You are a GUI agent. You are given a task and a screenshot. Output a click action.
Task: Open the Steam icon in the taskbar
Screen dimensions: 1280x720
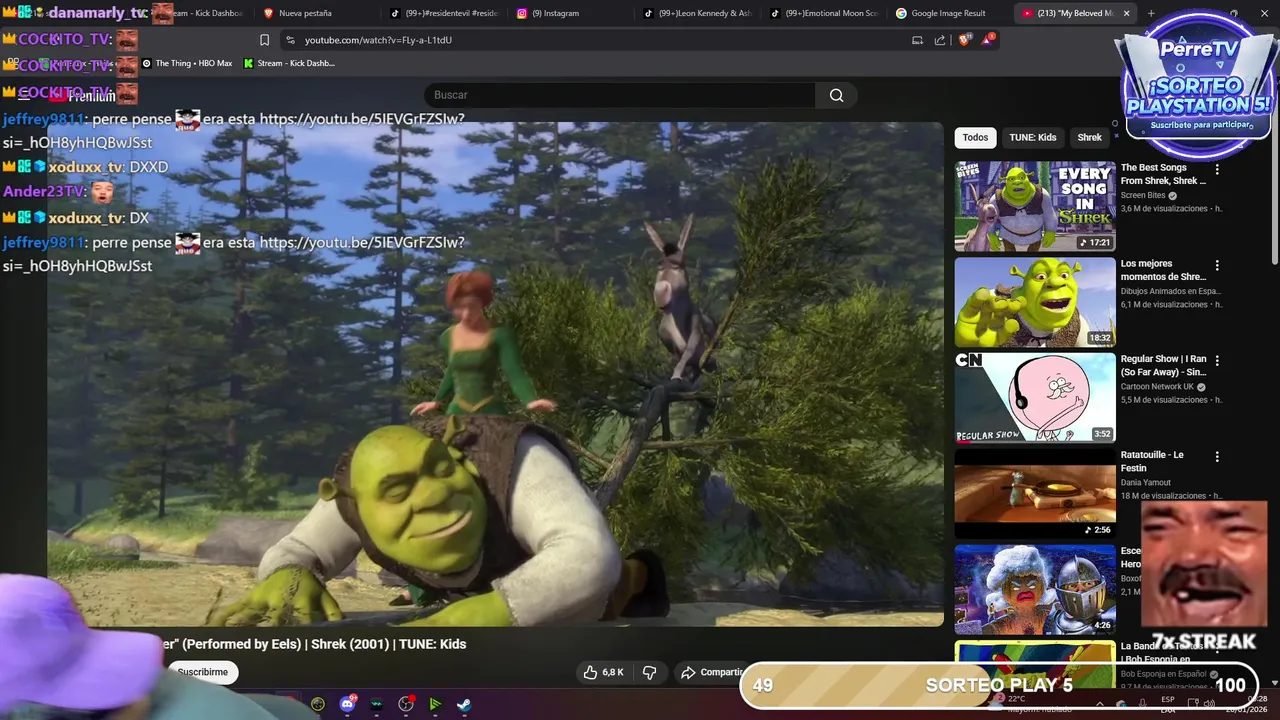[x=465, y=704]
